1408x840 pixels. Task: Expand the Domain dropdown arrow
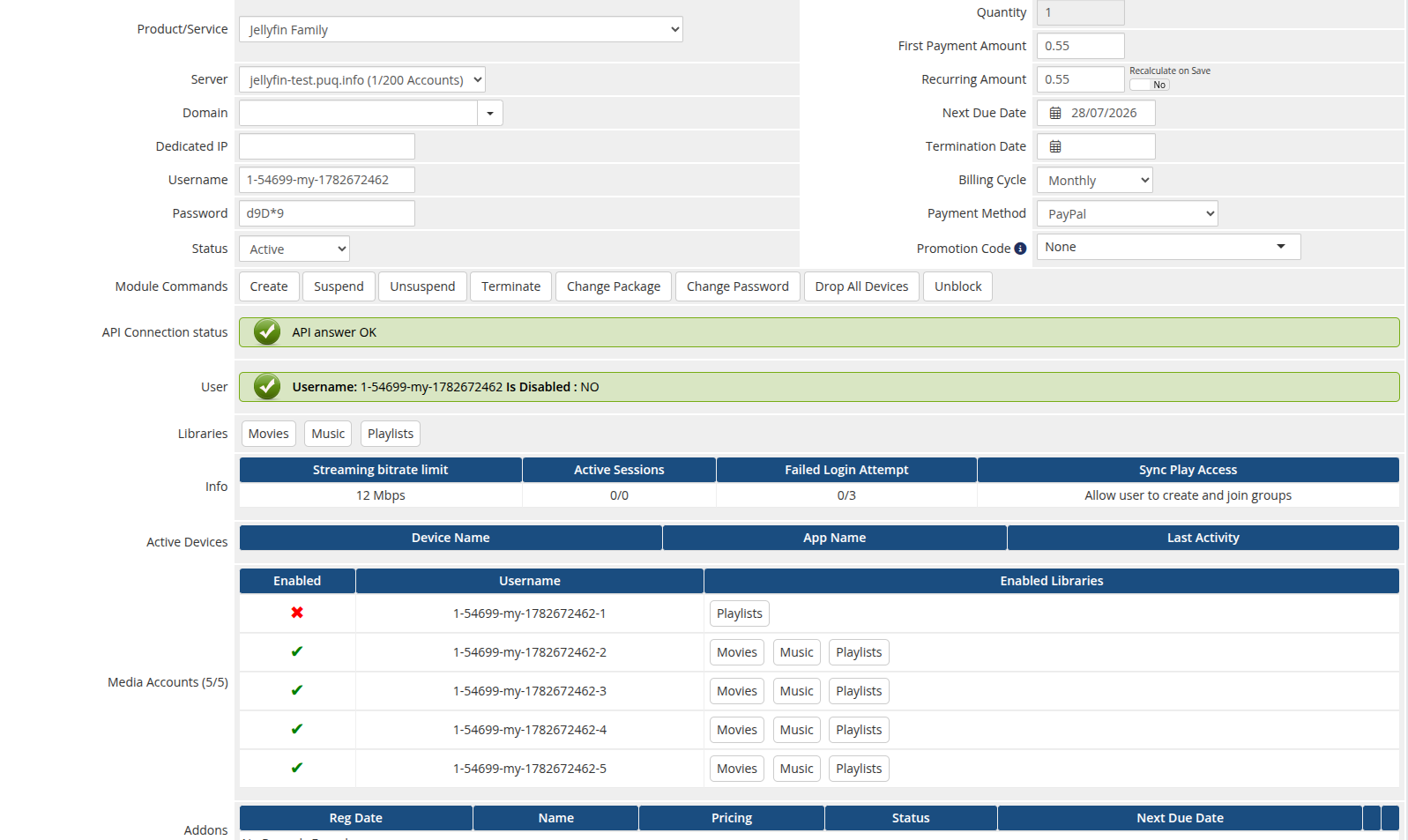point(490,113)
